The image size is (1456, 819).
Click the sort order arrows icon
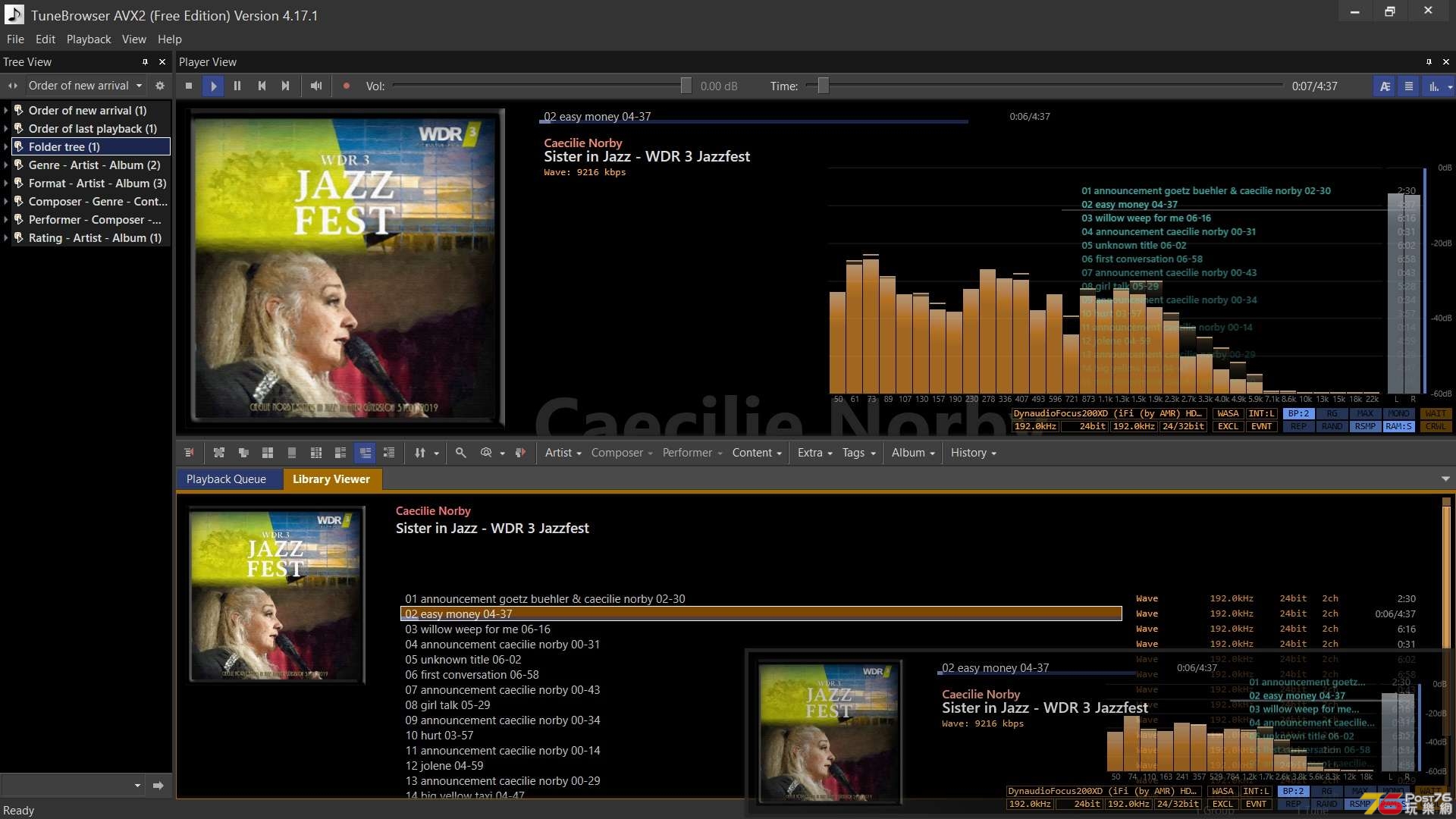click(x=420, y=453)
